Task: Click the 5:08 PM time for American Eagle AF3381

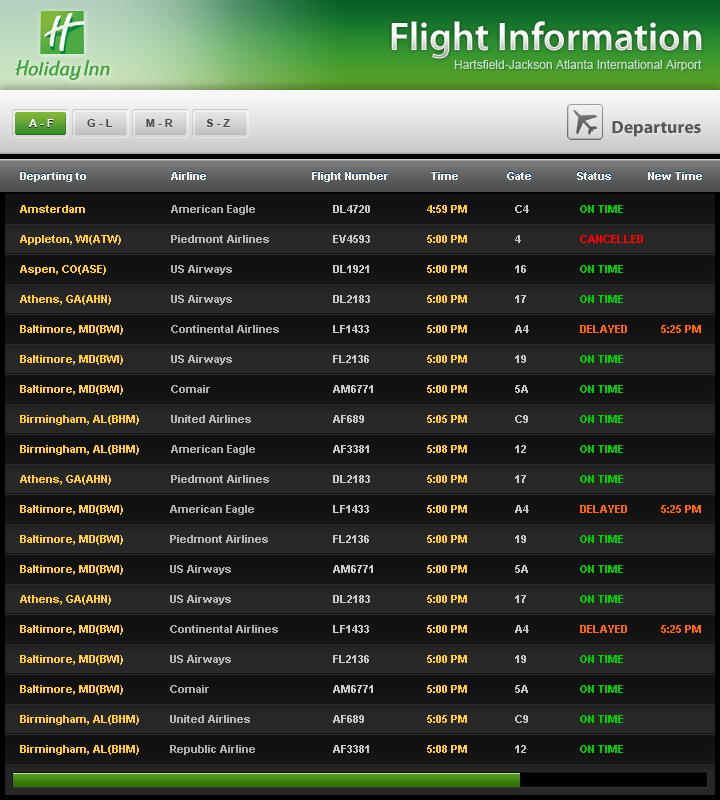Action: pyautogui.click(x=447, y=449)
